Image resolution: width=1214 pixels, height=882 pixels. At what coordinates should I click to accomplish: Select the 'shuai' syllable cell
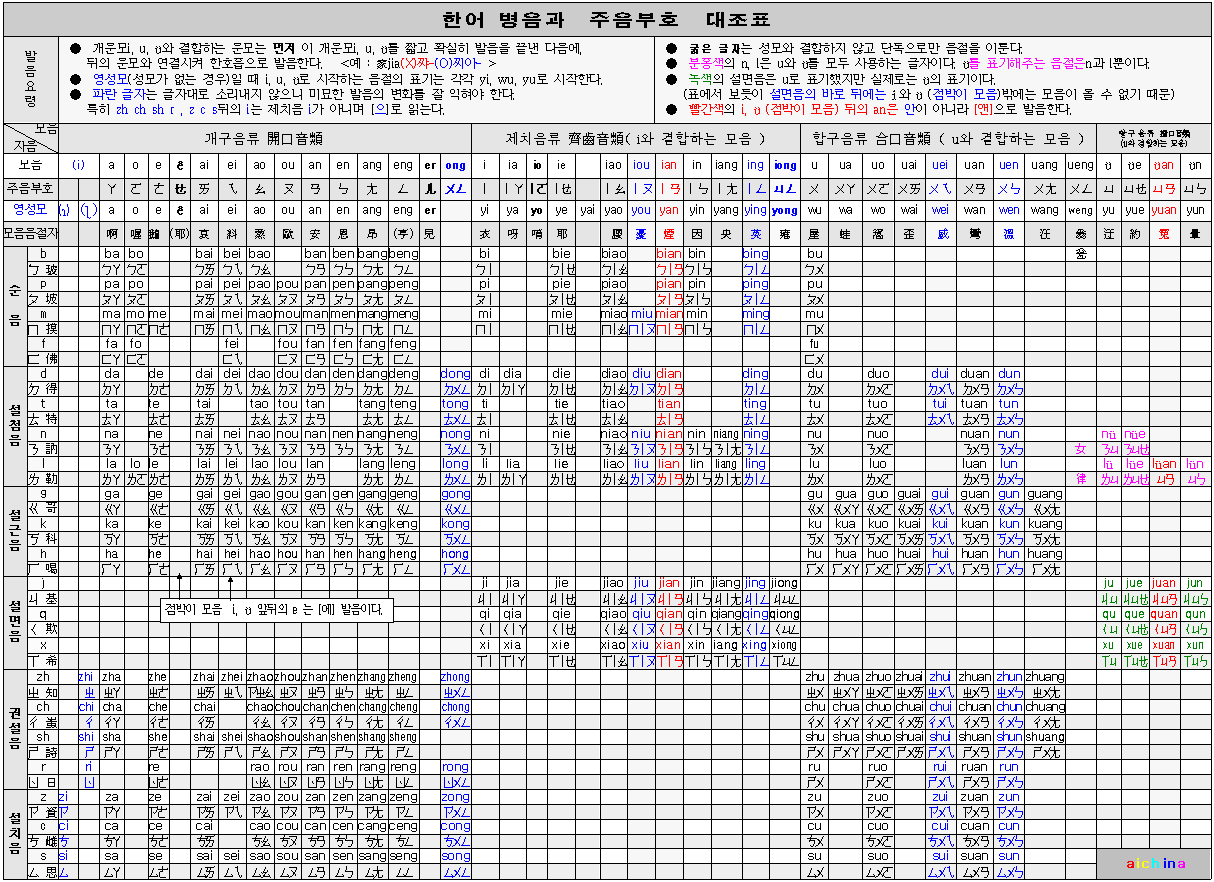coord(909,737)
